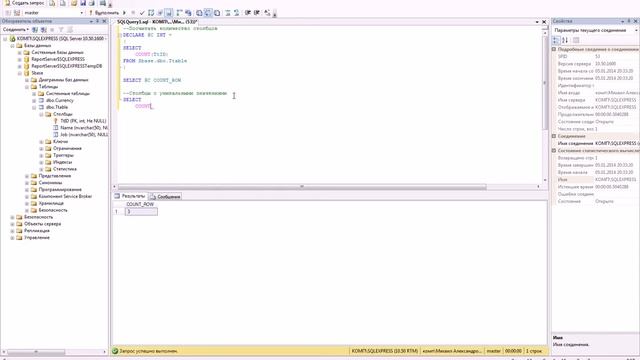The image size is (640, 360).
Task: Select the Статистика folder
Action: (65, 169)
